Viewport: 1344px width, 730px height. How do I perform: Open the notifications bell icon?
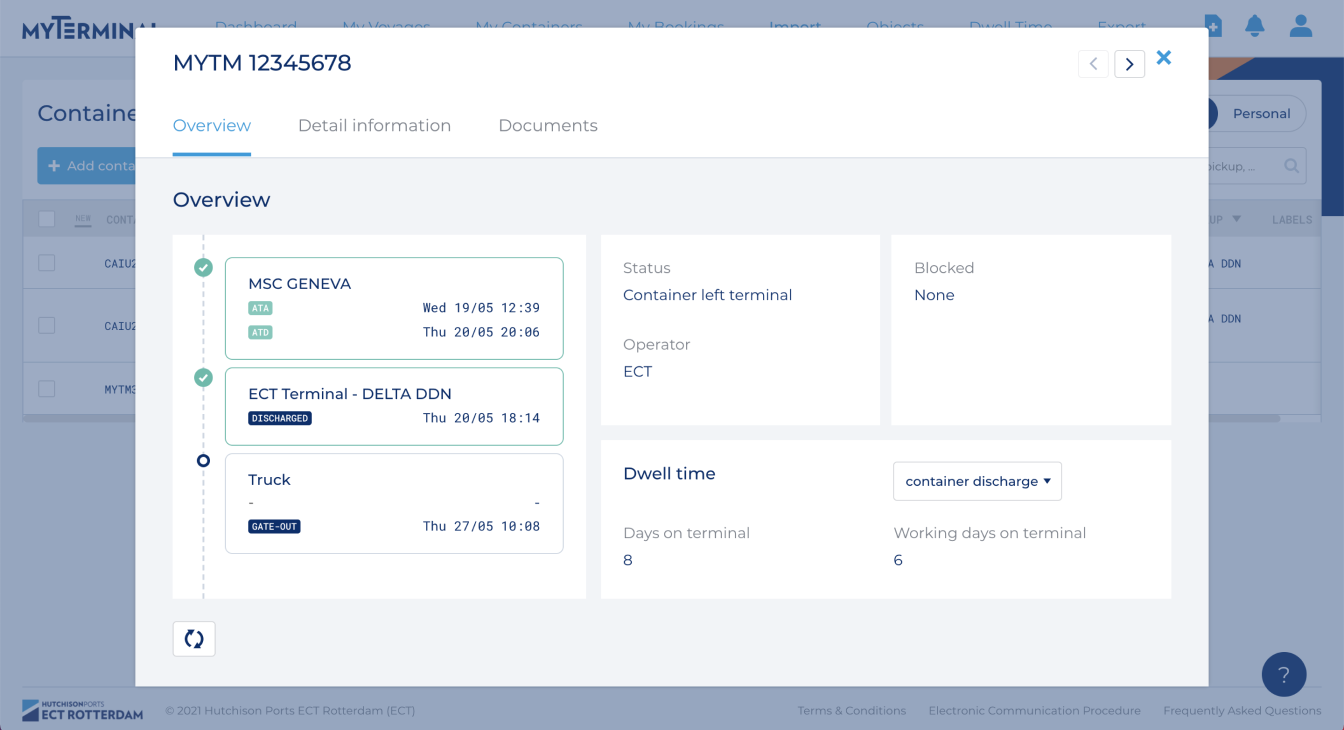click(1254, 25)
